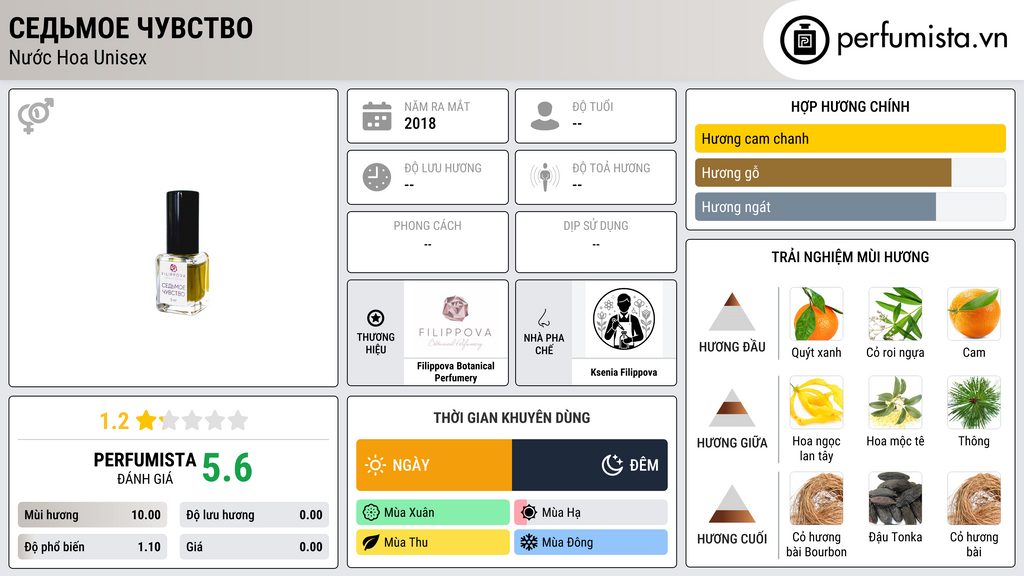Image resolution: width=1024 pixels, height=576 pixels.
Task: Click the Dịp sử dụng occasion box
Action: tap(596, 242)
